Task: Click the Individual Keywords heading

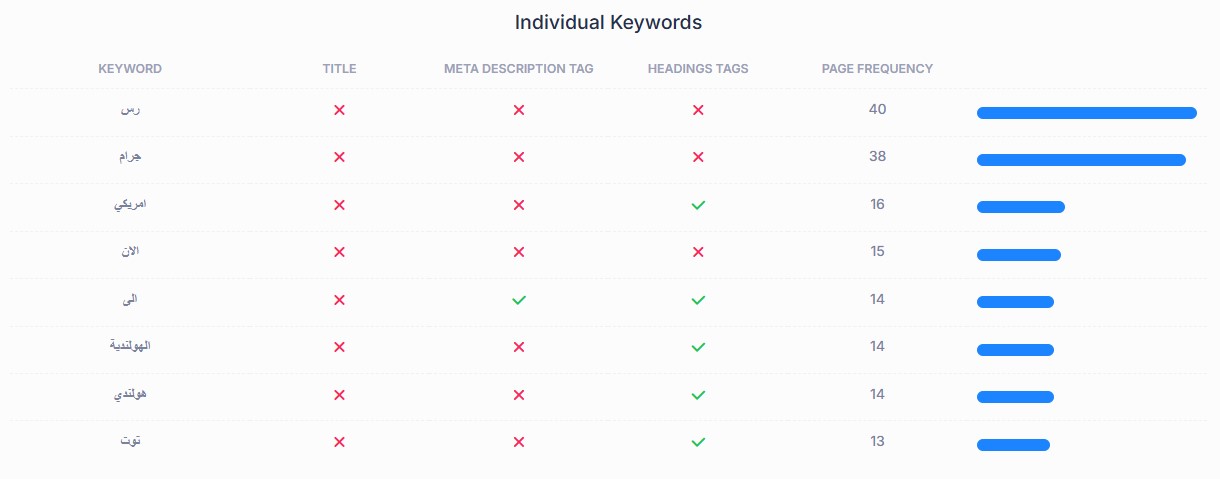Action: click(608, 22)
